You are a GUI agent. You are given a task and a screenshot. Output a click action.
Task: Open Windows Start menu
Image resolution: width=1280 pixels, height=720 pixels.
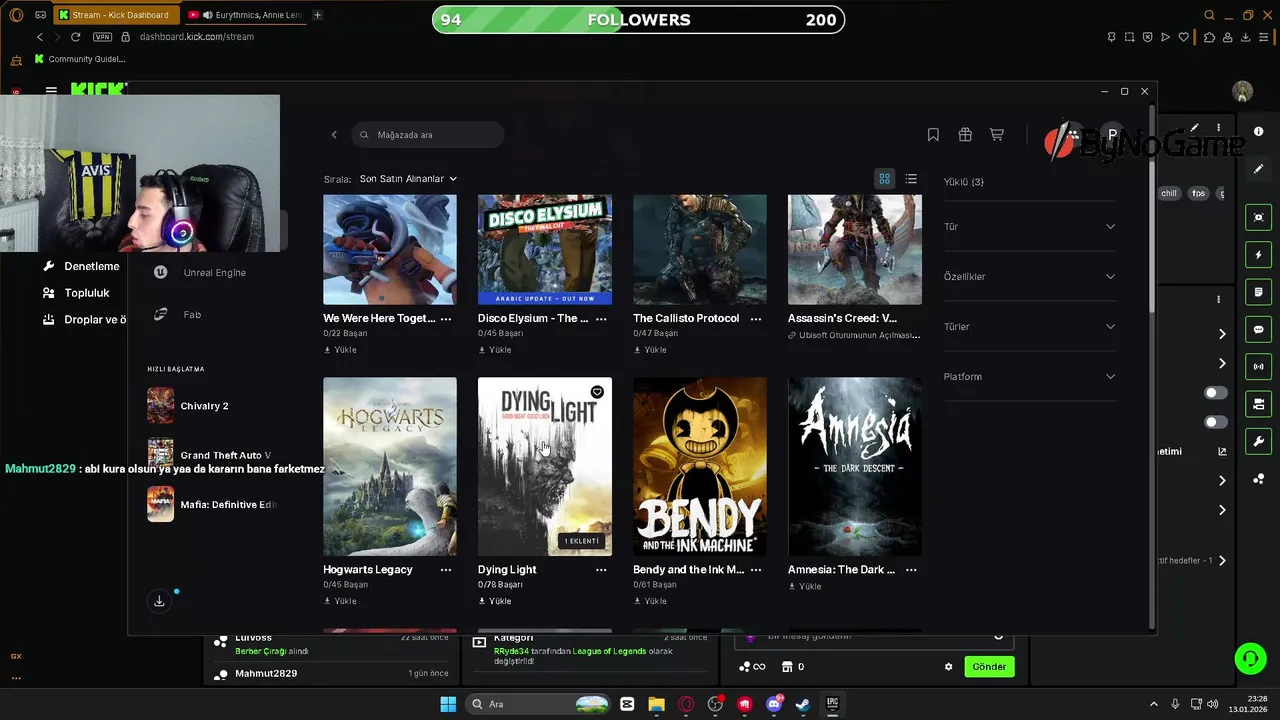coord(448,704)
